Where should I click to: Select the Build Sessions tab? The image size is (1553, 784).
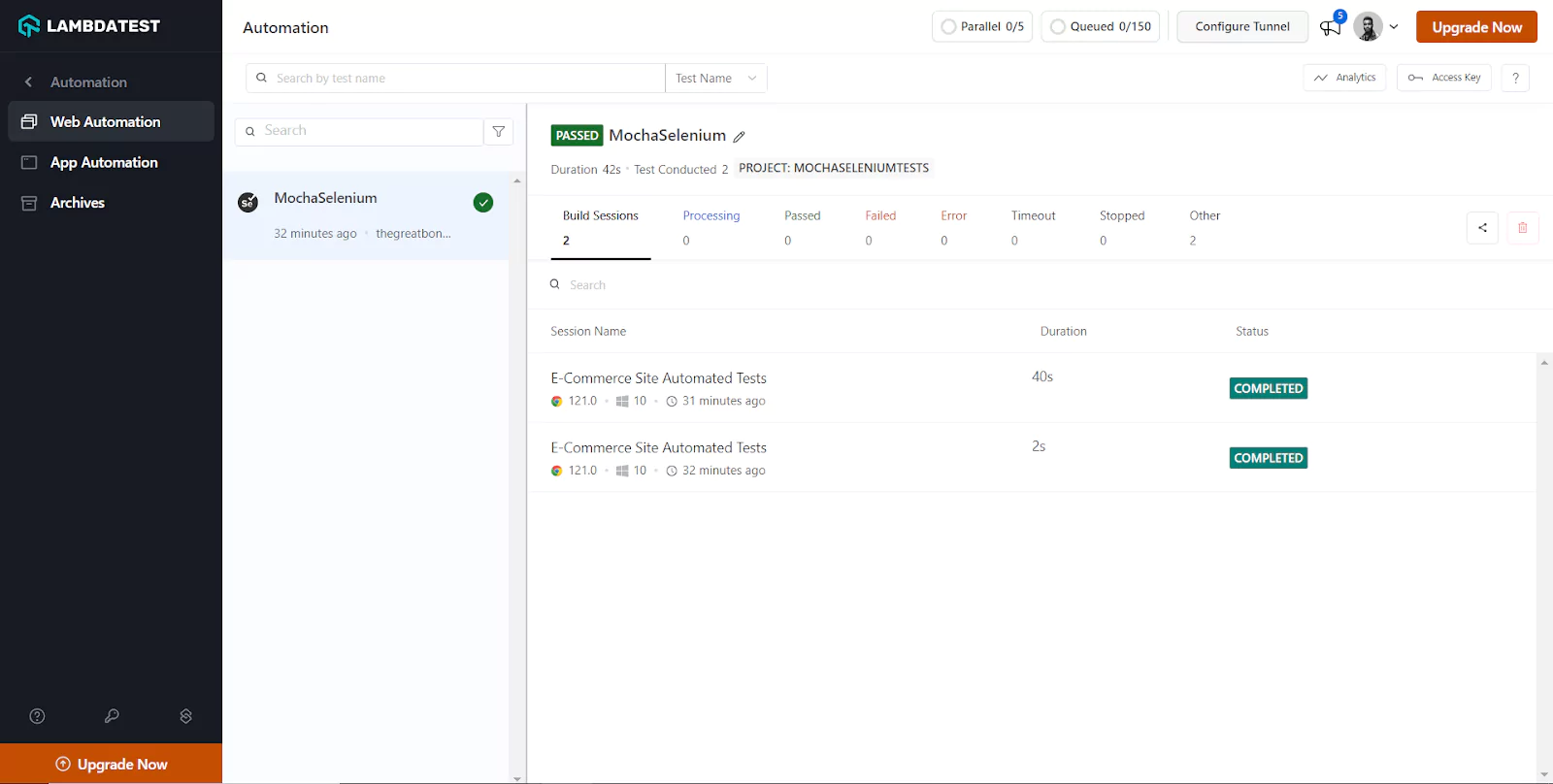point(601,228)
